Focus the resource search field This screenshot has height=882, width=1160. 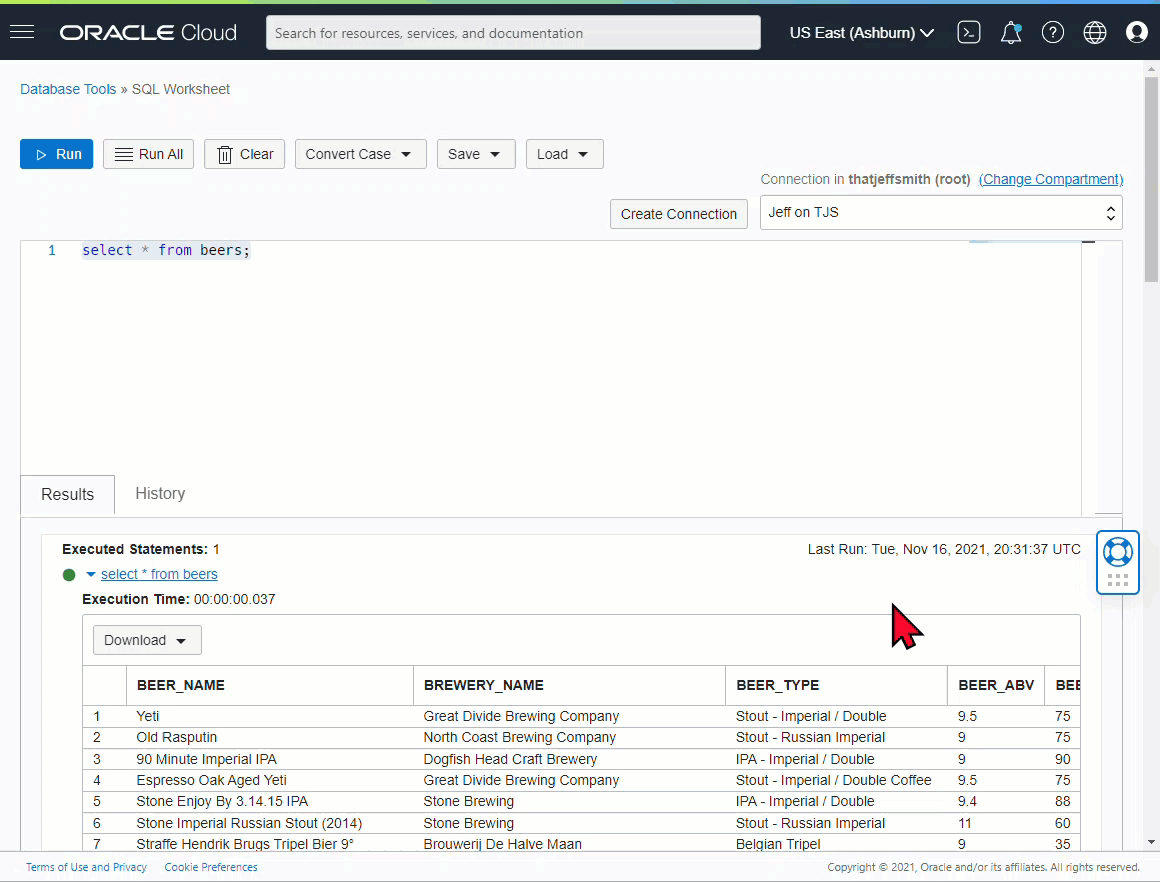coord(513,33)
